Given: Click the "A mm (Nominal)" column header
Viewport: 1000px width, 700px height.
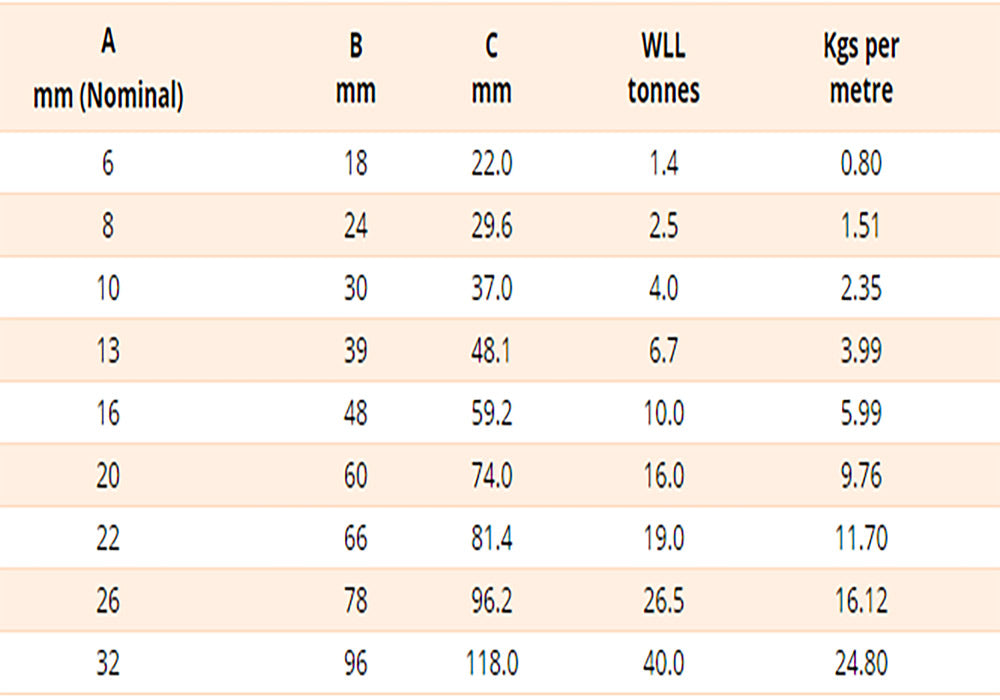Looking at the screenshot, I should tap(107, 69).
